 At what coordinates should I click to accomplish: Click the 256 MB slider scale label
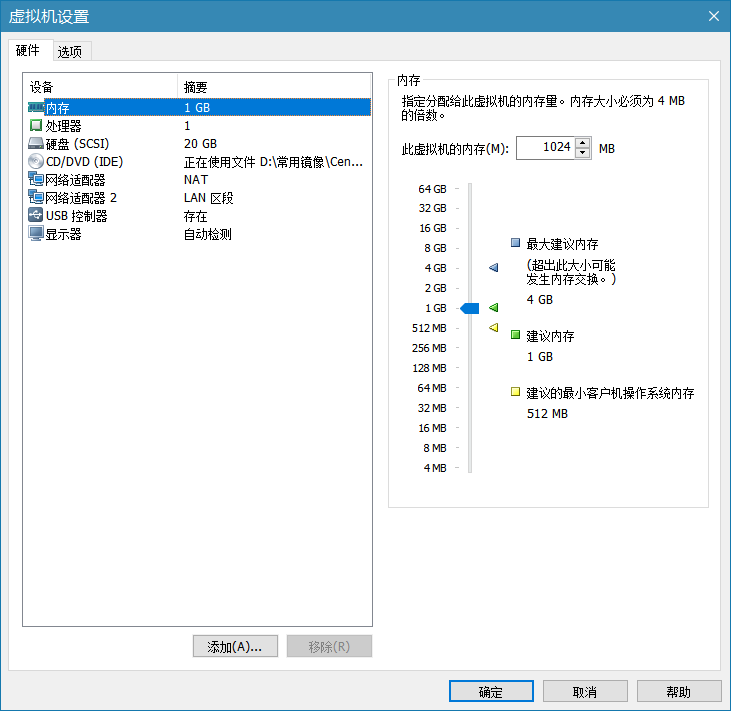[429, 348]
